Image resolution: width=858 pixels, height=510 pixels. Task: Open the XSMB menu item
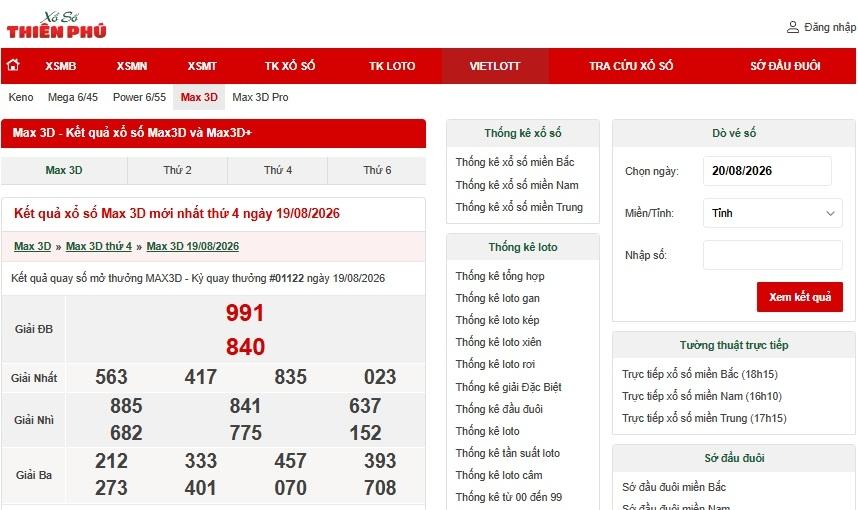tap(60, 66)
